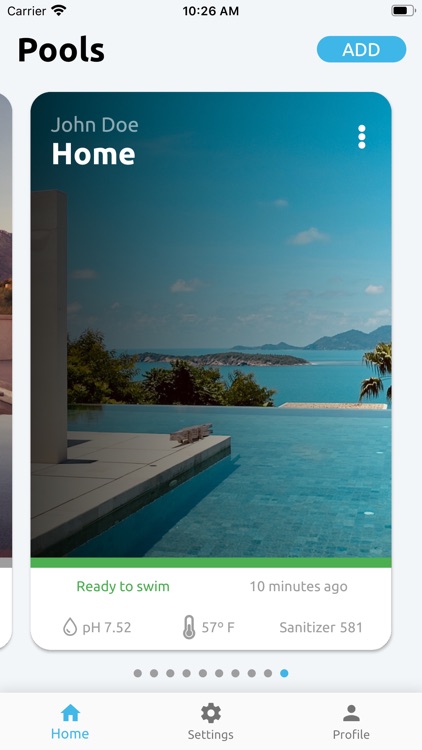Click the ADD button
The image size is (422, 750).
point(361,49)
